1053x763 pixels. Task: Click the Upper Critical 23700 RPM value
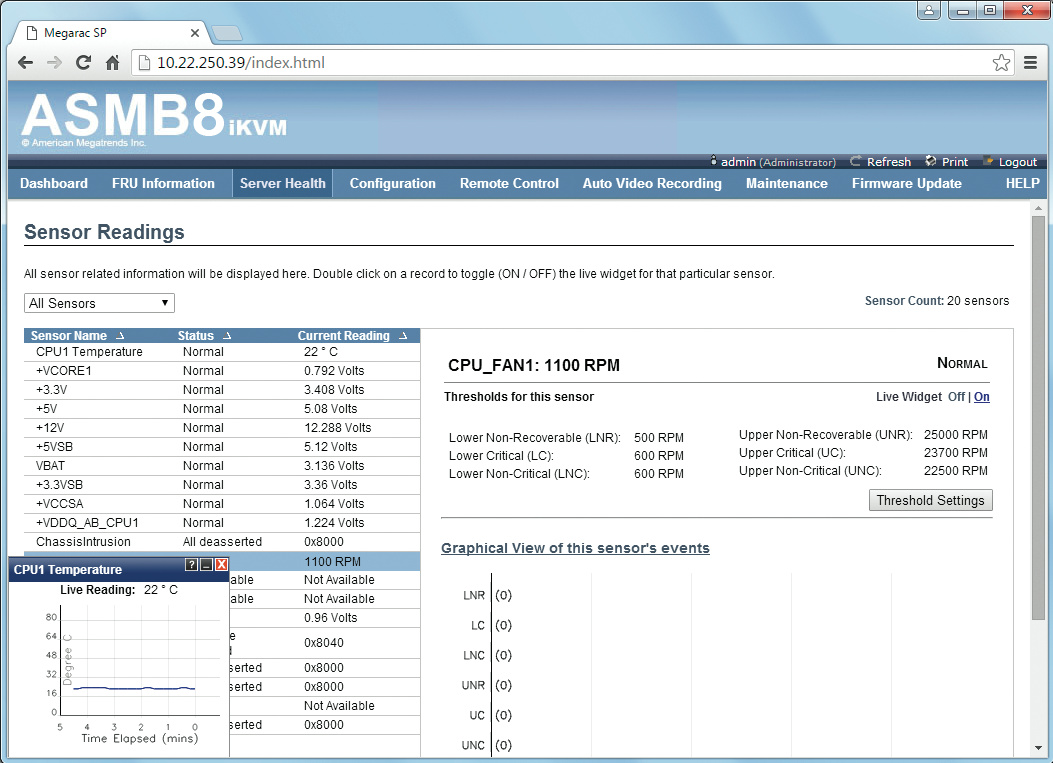pos(955,453)
